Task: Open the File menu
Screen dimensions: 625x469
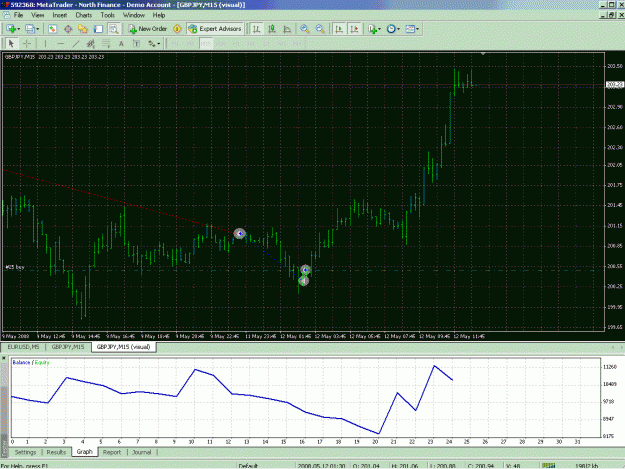Action: (x=18, y=15)
